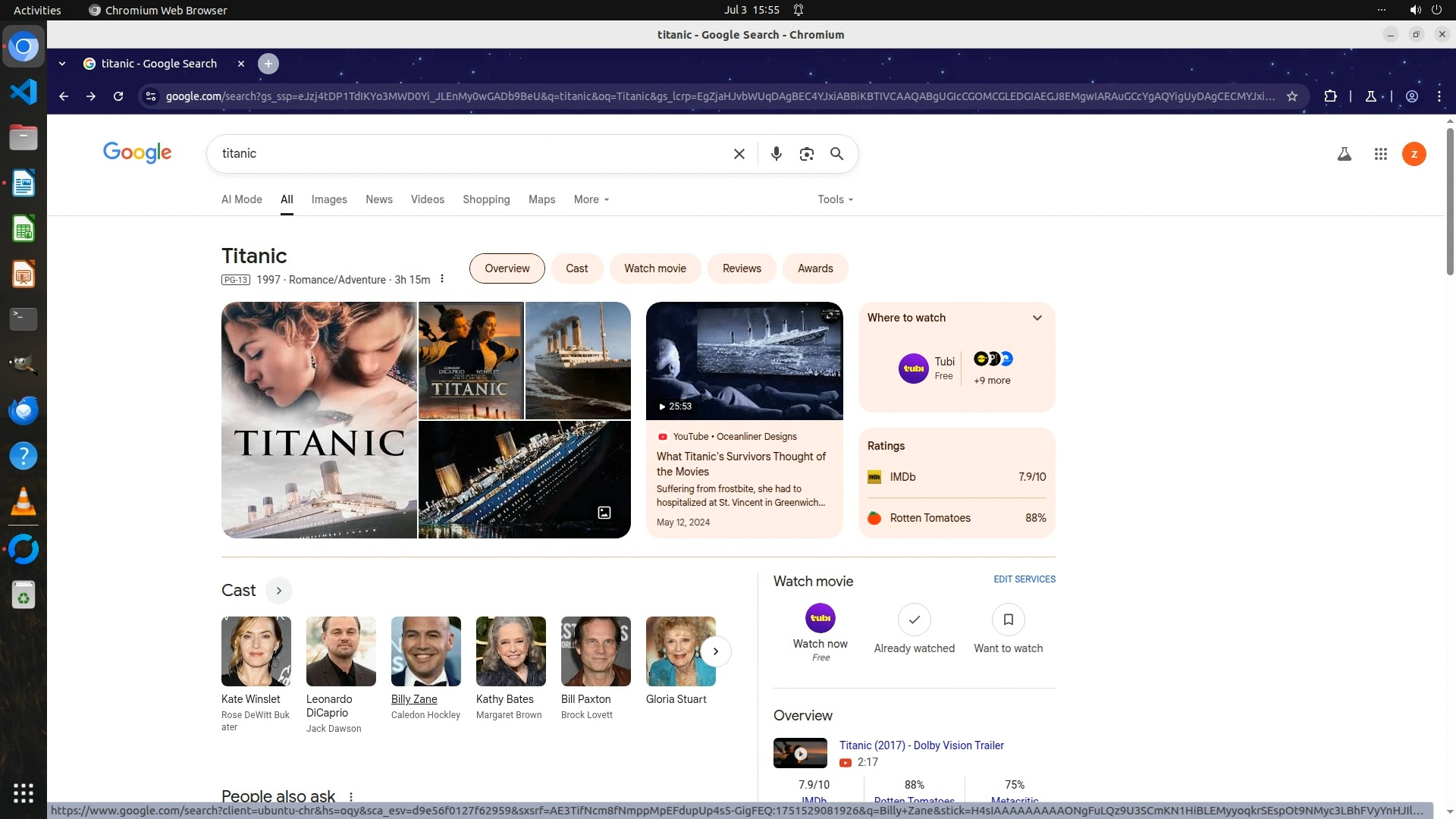The width and height of the screenshot is (1456, 819).
Task: Bookmark this page with star icon
Action: 1292,96
